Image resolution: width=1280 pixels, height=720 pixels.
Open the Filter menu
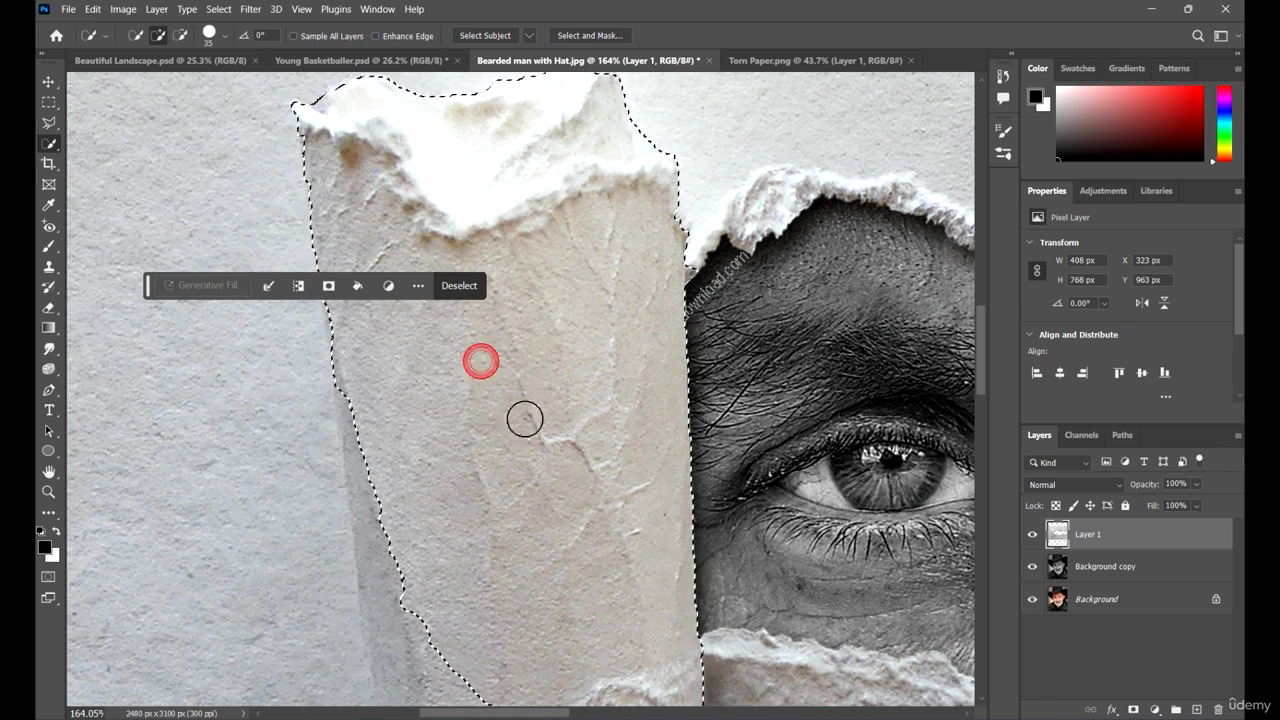click(250, 9)
